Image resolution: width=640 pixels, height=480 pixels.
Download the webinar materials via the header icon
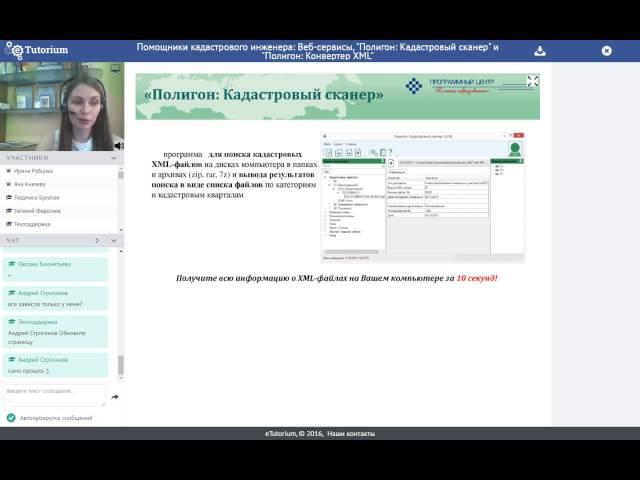point(540,51)
